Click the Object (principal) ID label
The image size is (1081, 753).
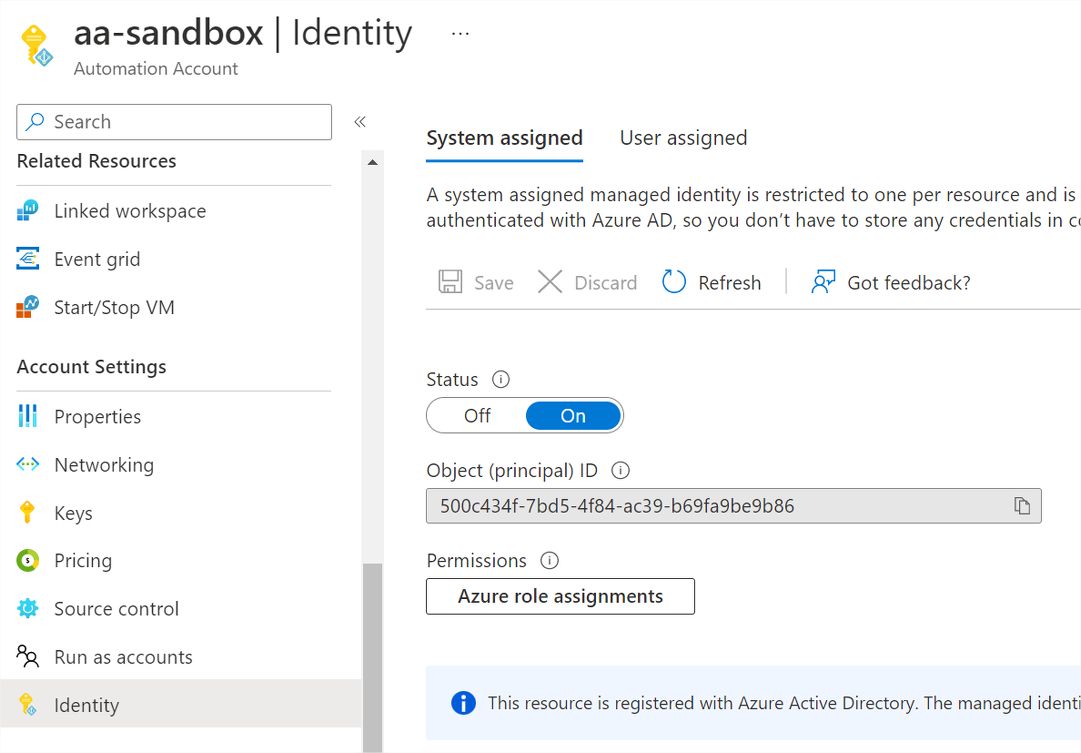tap(512, 470)
